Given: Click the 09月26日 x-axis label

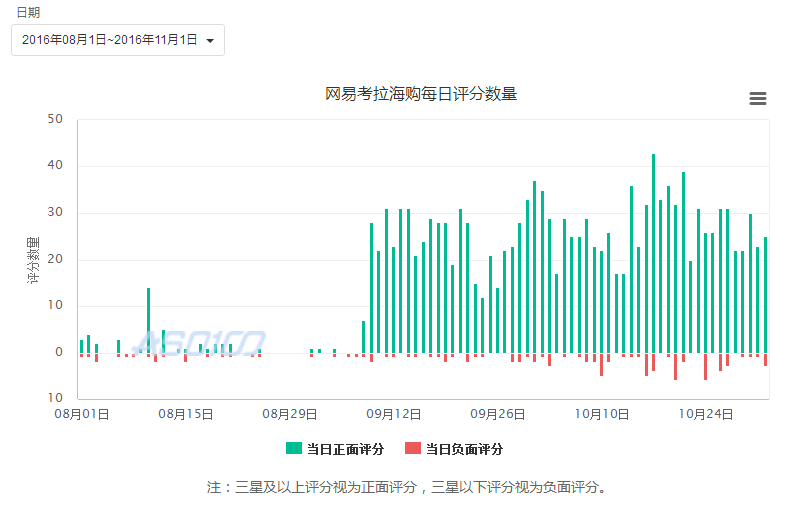Looking at the screenshot, I should tap(498, 414).
